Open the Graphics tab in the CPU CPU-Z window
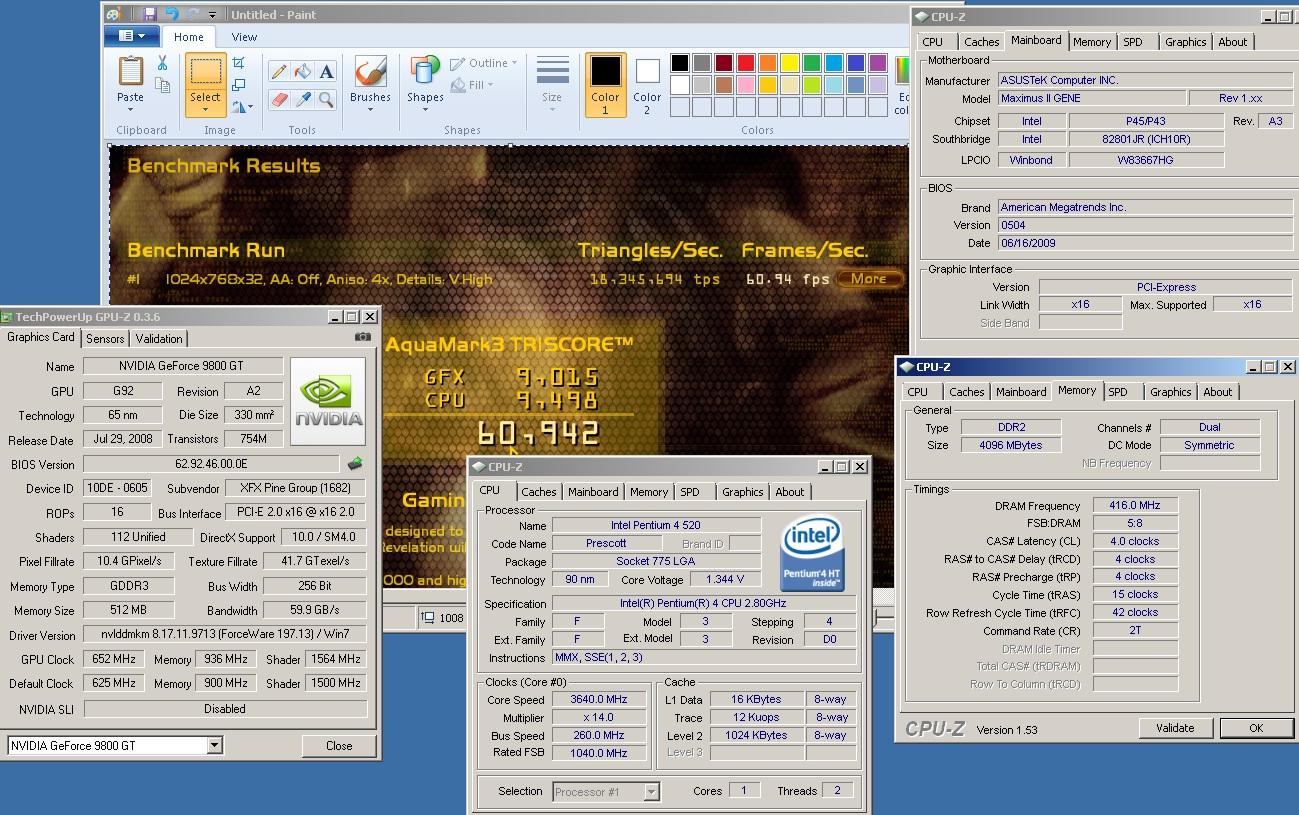Viewport: 1299px width, 815px height. (742, 492)
